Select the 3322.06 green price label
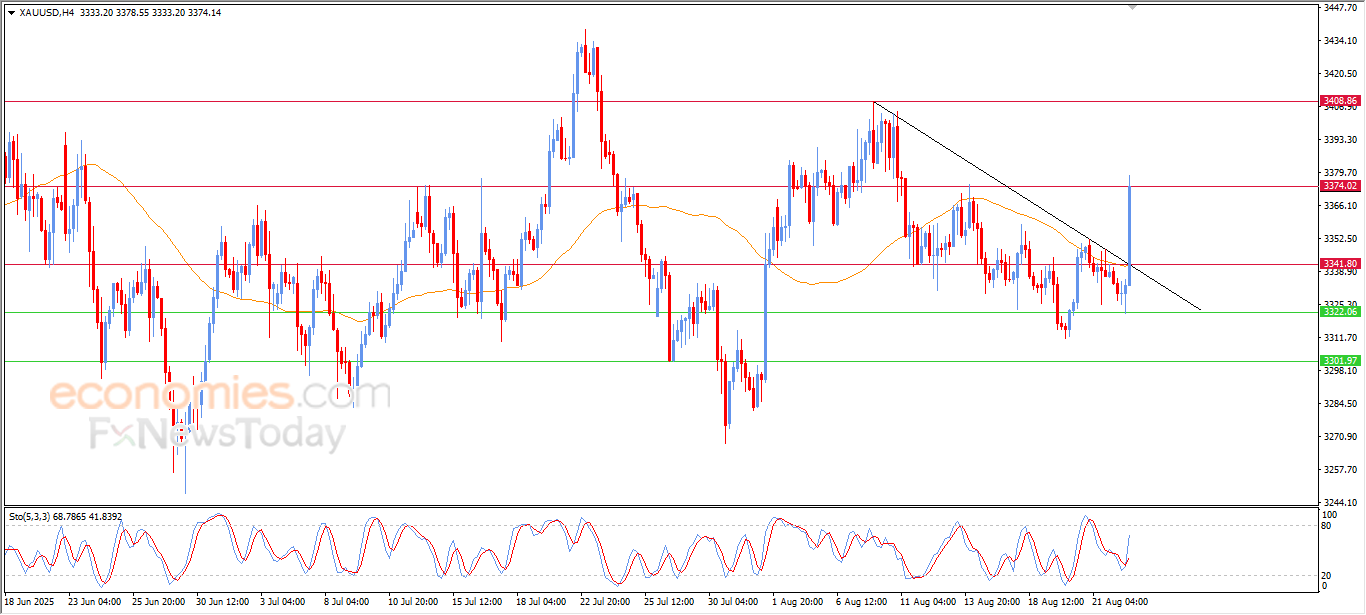 tap(1339, 312)
